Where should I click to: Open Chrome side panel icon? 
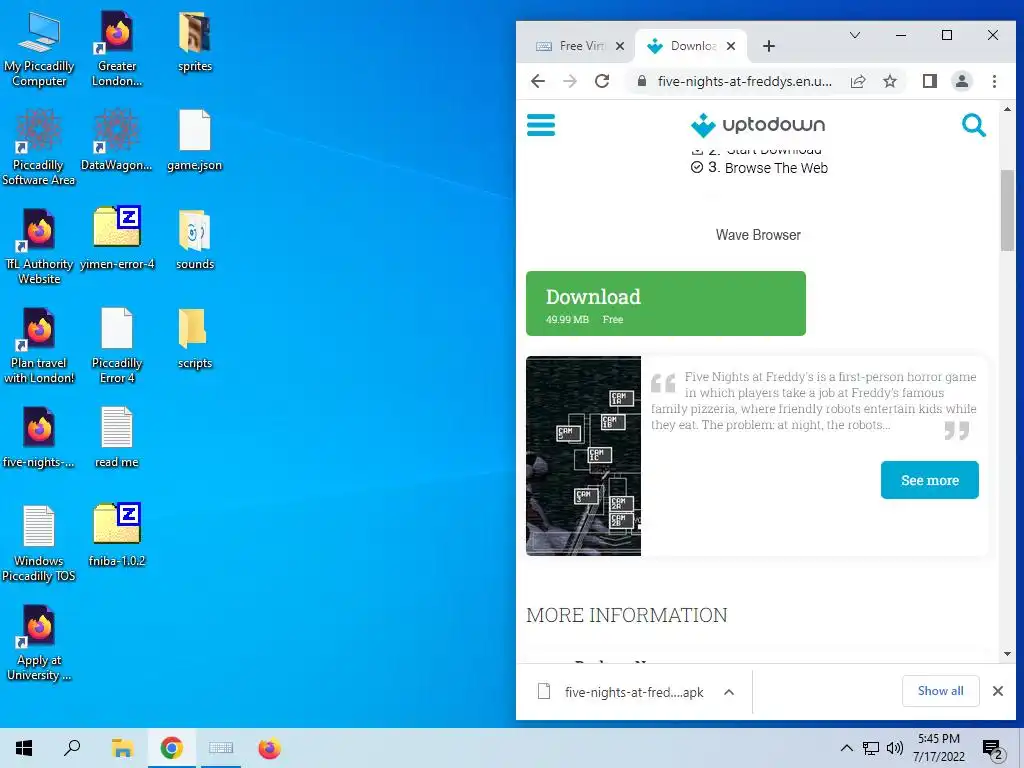(x=929, y=81)
